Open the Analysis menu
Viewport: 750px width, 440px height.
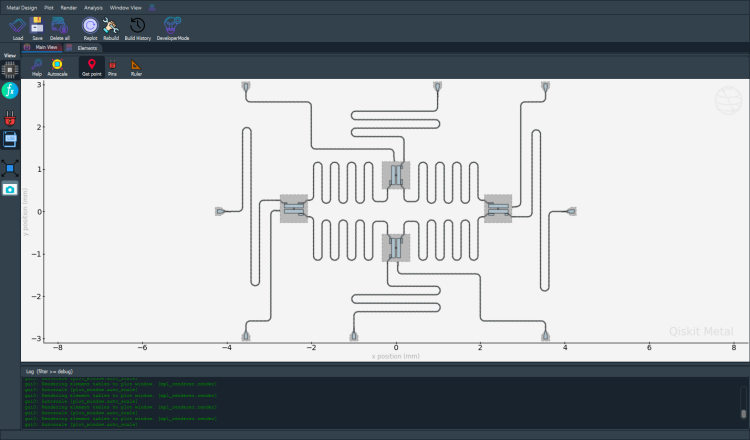(x=93, y=8)
